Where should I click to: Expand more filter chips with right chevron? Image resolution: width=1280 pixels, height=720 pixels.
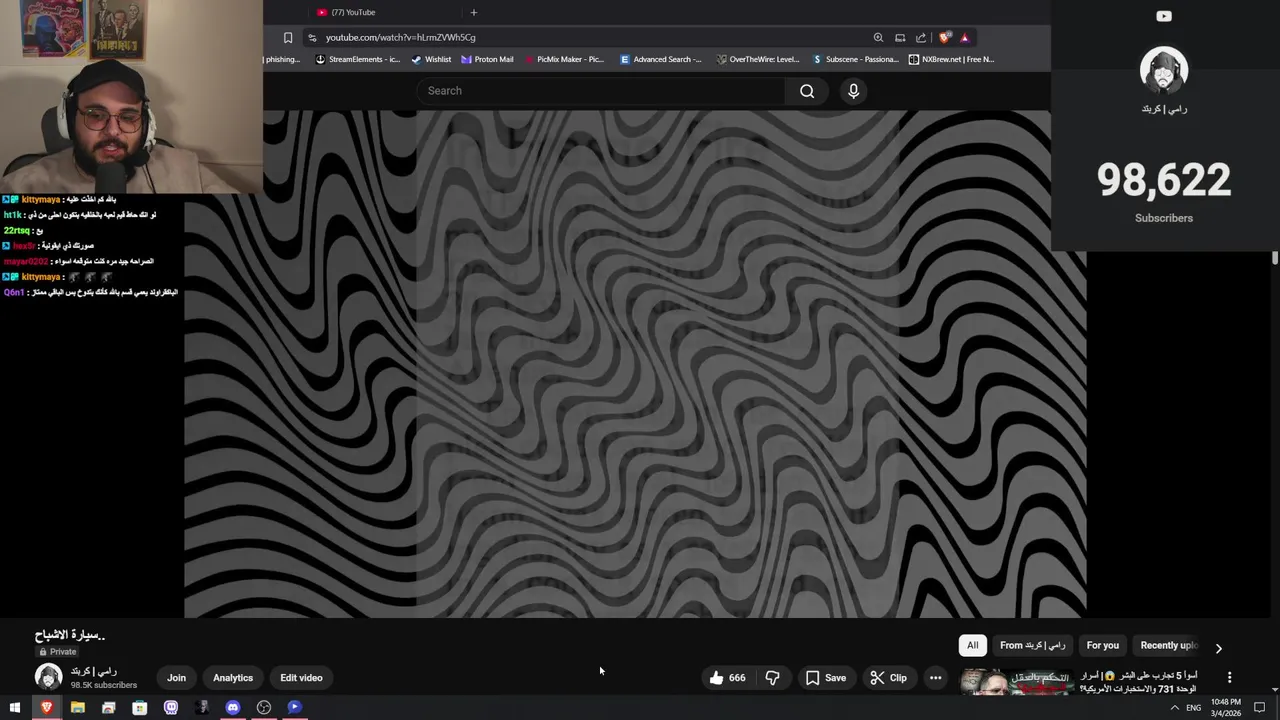[1218, 648]
